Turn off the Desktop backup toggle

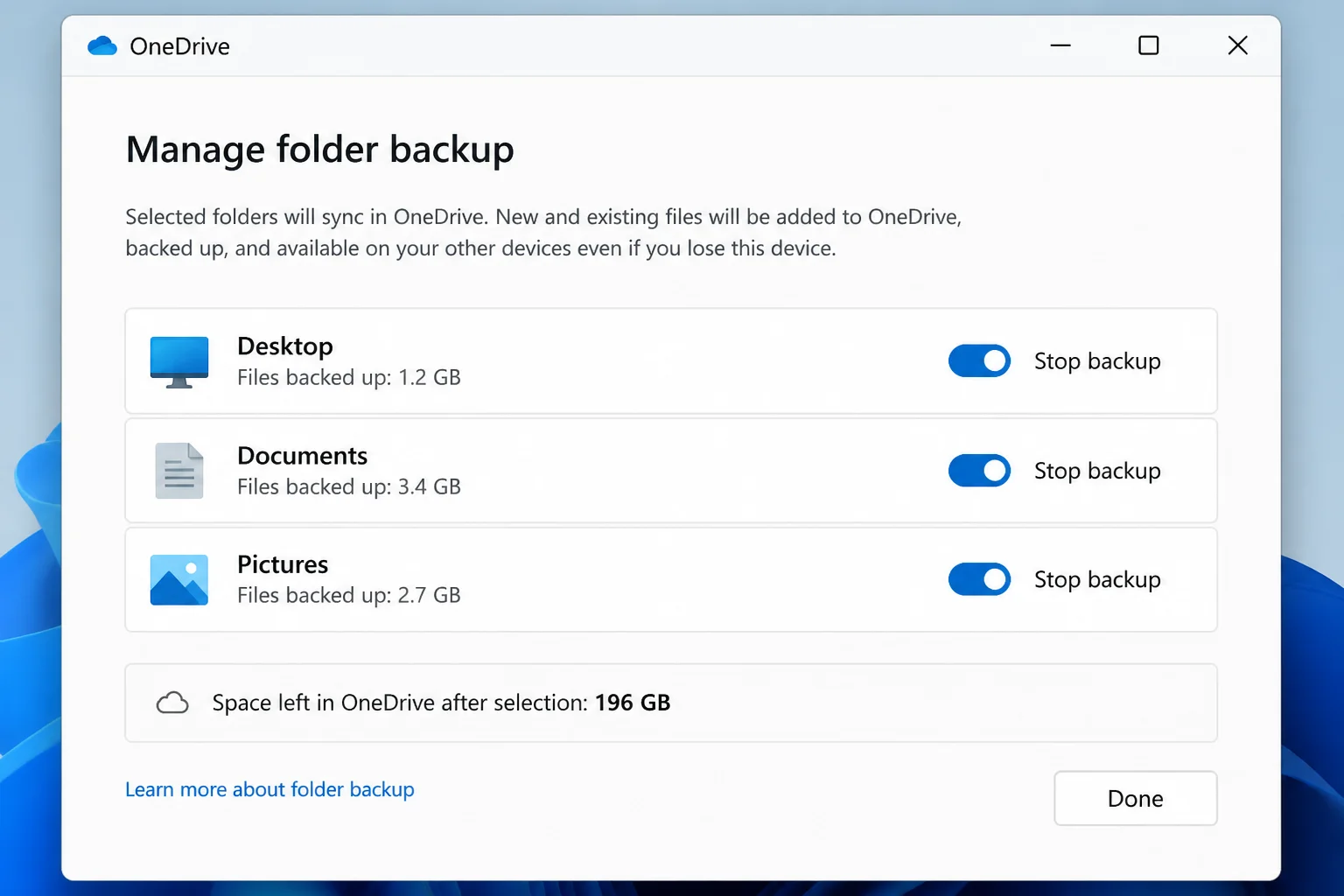click(x=979, y=360)
